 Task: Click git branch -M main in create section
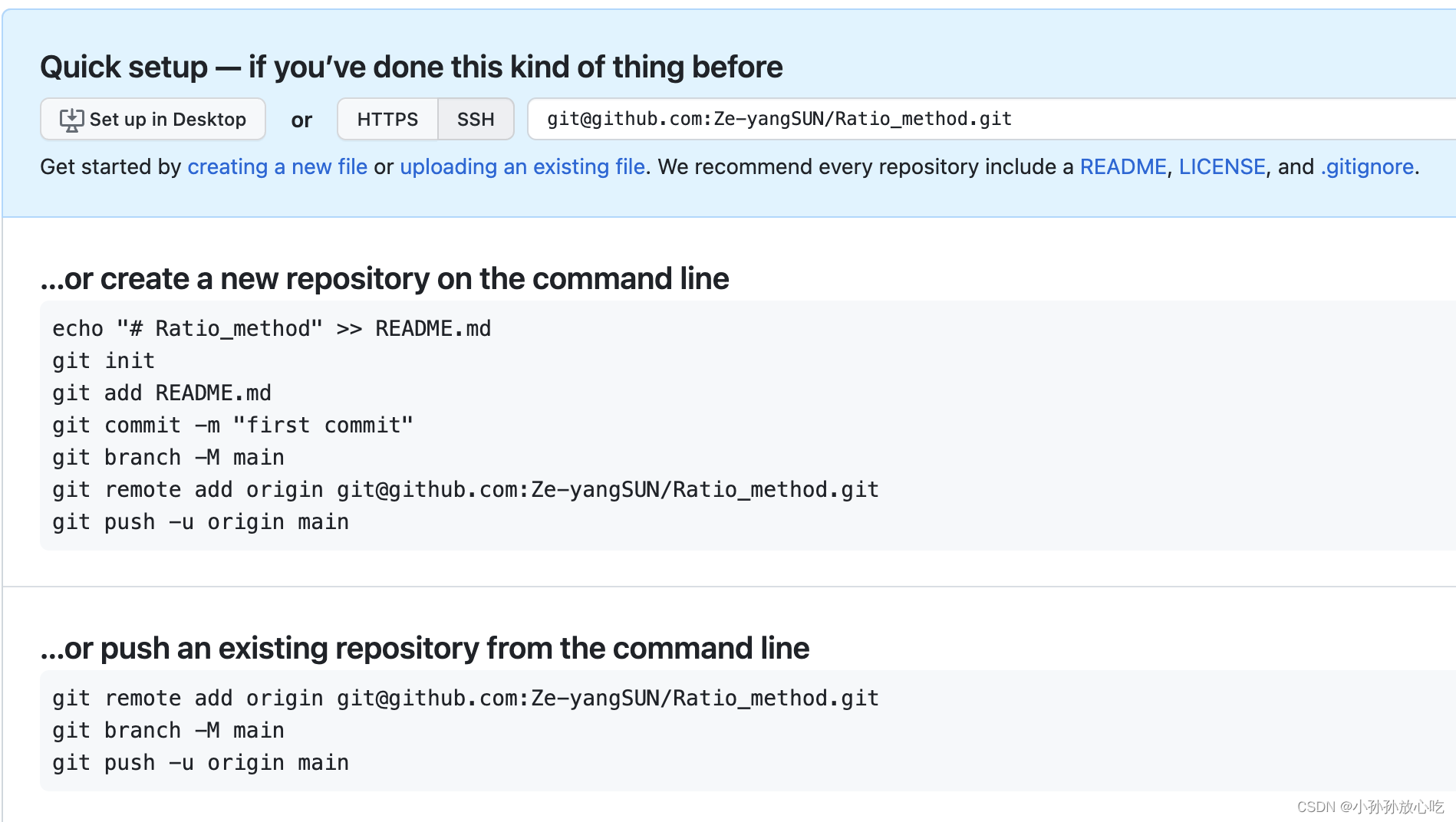168,457
